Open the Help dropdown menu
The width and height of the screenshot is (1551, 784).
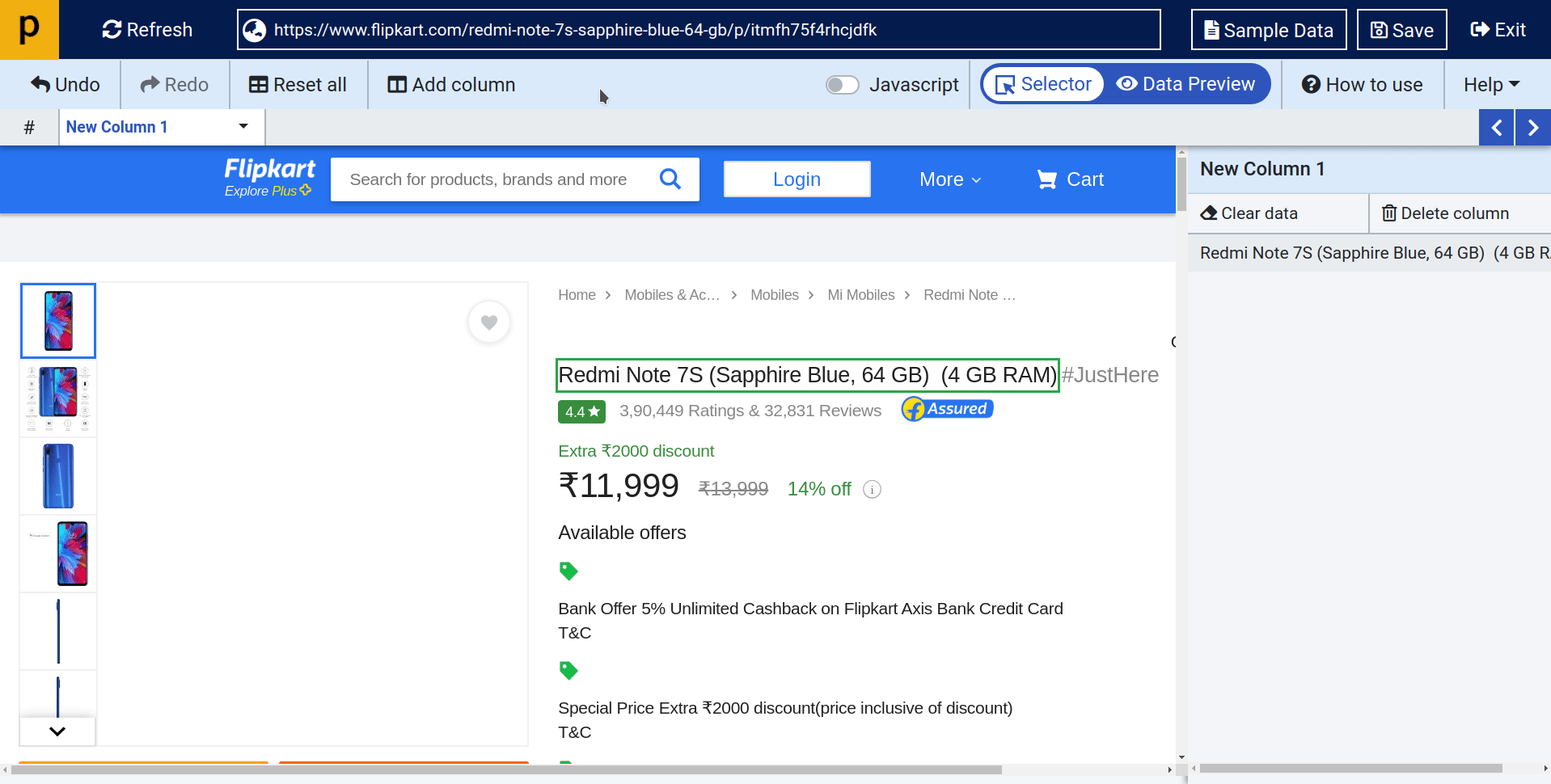coord(1491,85)
